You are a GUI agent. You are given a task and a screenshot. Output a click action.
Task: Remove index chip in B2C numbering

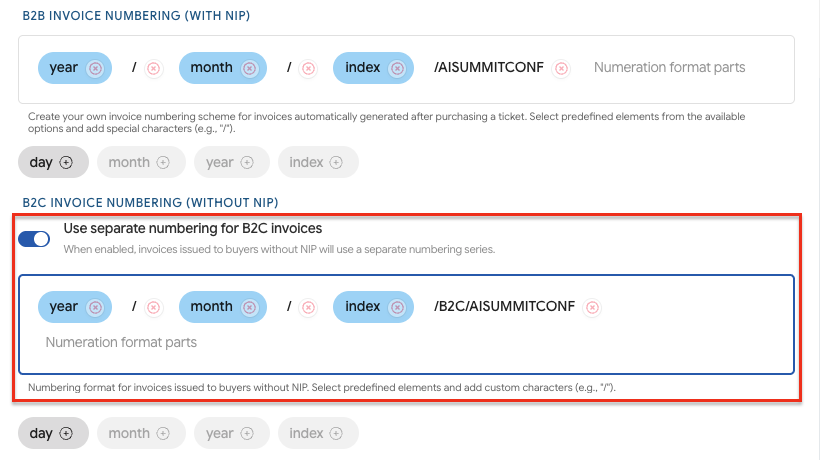(397, 307)
